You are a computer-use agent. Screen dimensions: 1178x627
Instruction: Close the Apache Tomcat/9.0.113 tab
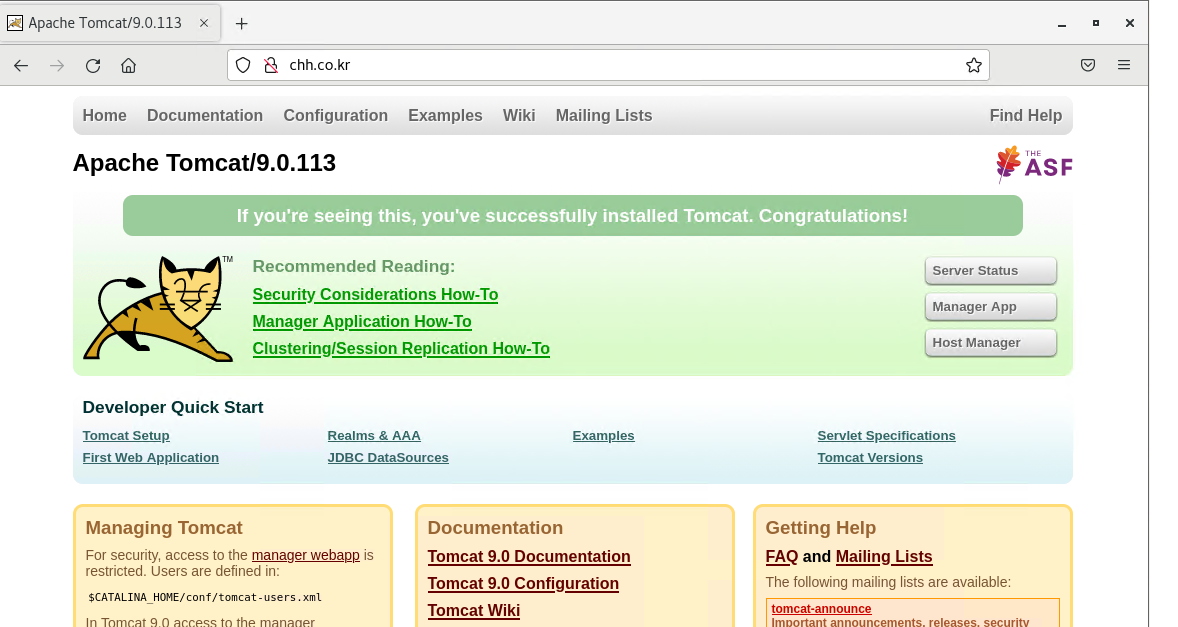(x=204, y=23)
